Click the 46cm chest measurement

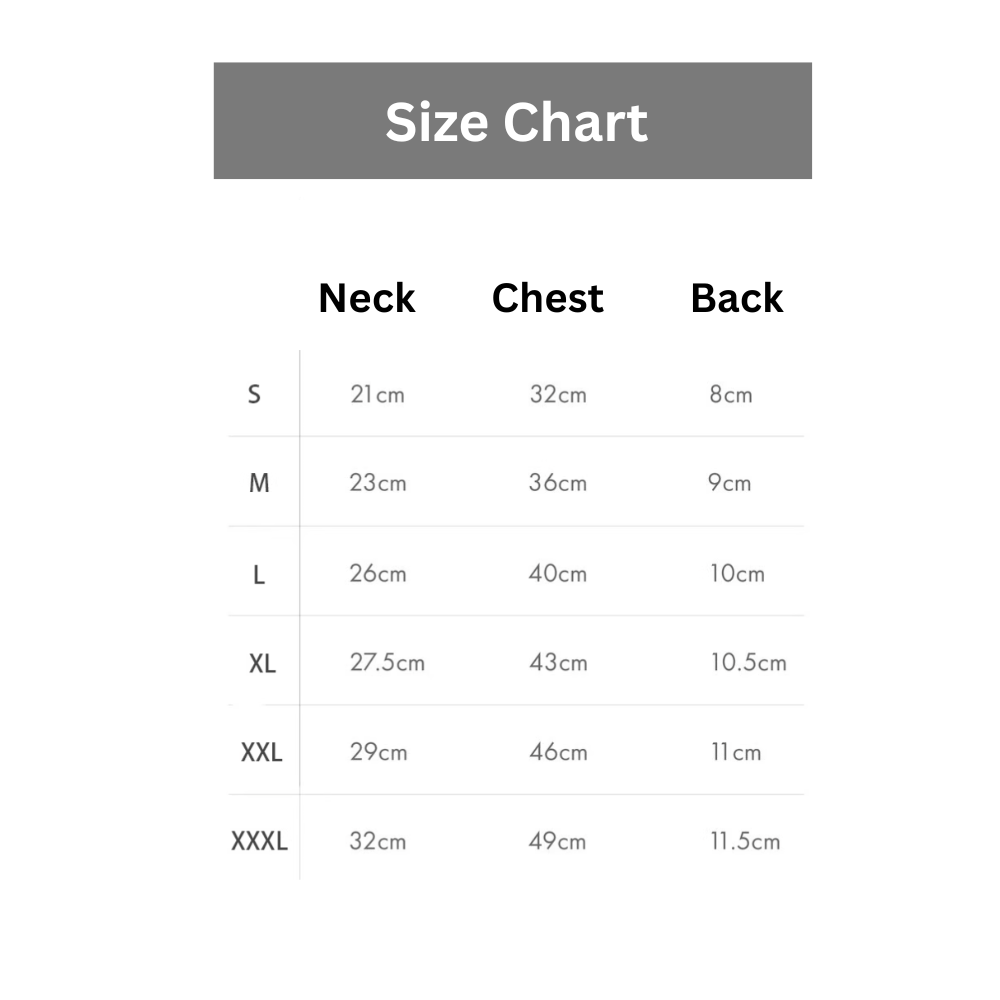pos(558,752)
